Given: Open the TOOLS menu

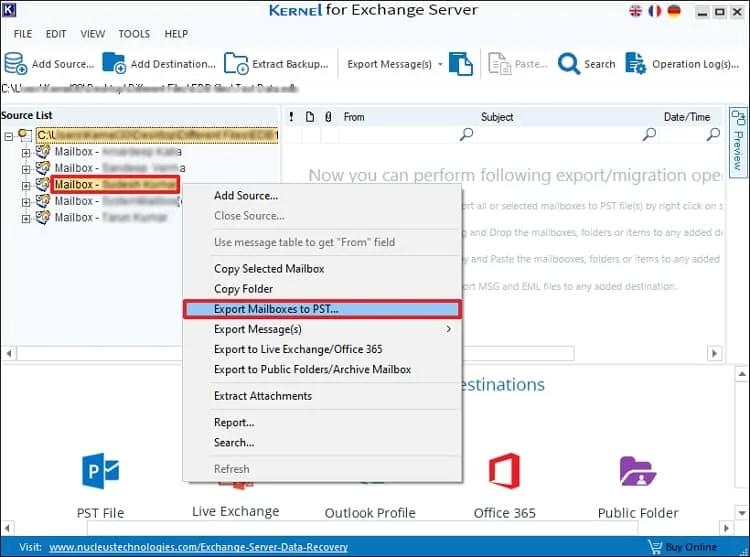Looking at the screenshot, I should click(134, 34).
